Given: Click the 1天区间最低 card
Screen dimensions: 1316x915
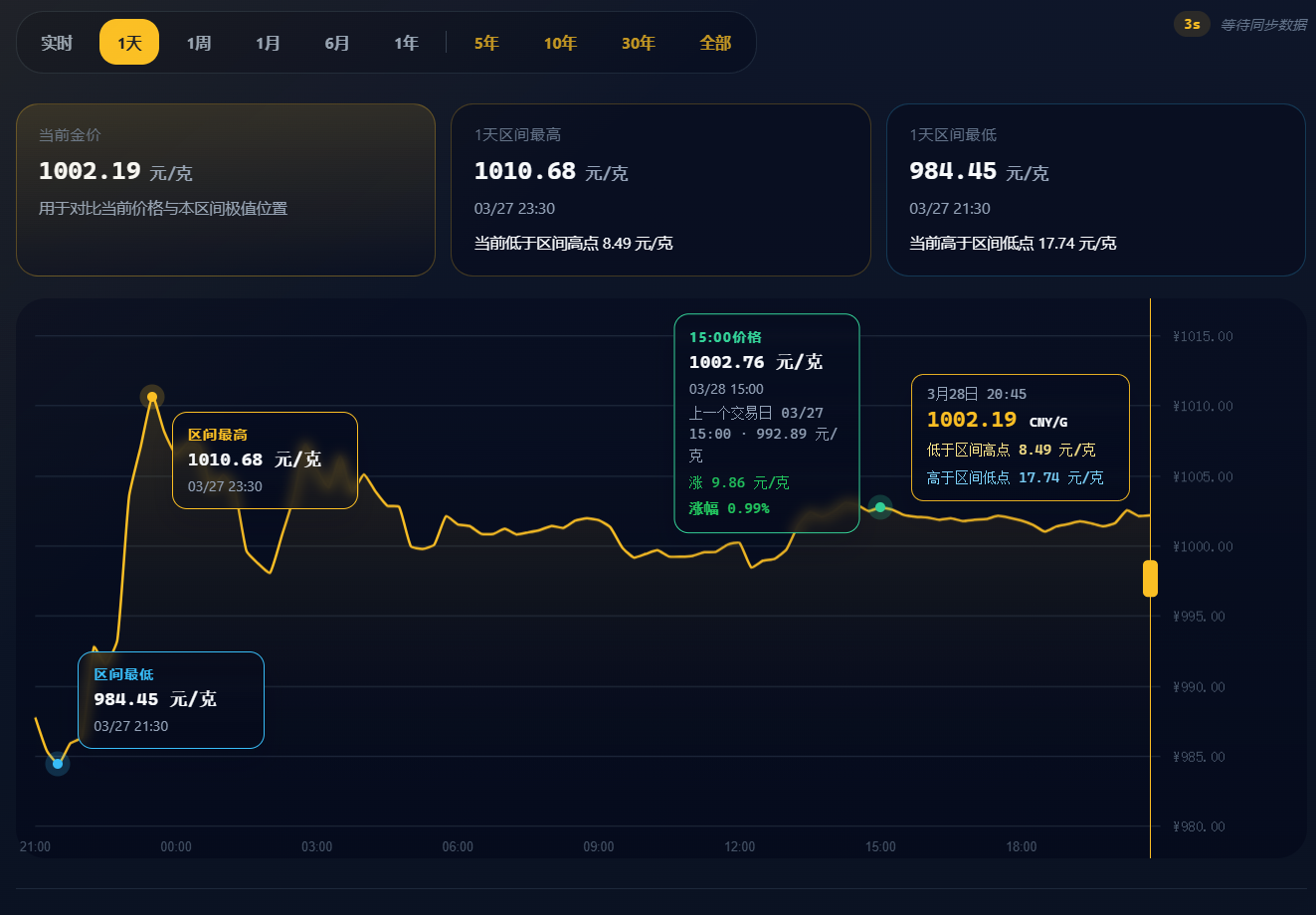Looking at the screenshot, I should click(1095, 189).
